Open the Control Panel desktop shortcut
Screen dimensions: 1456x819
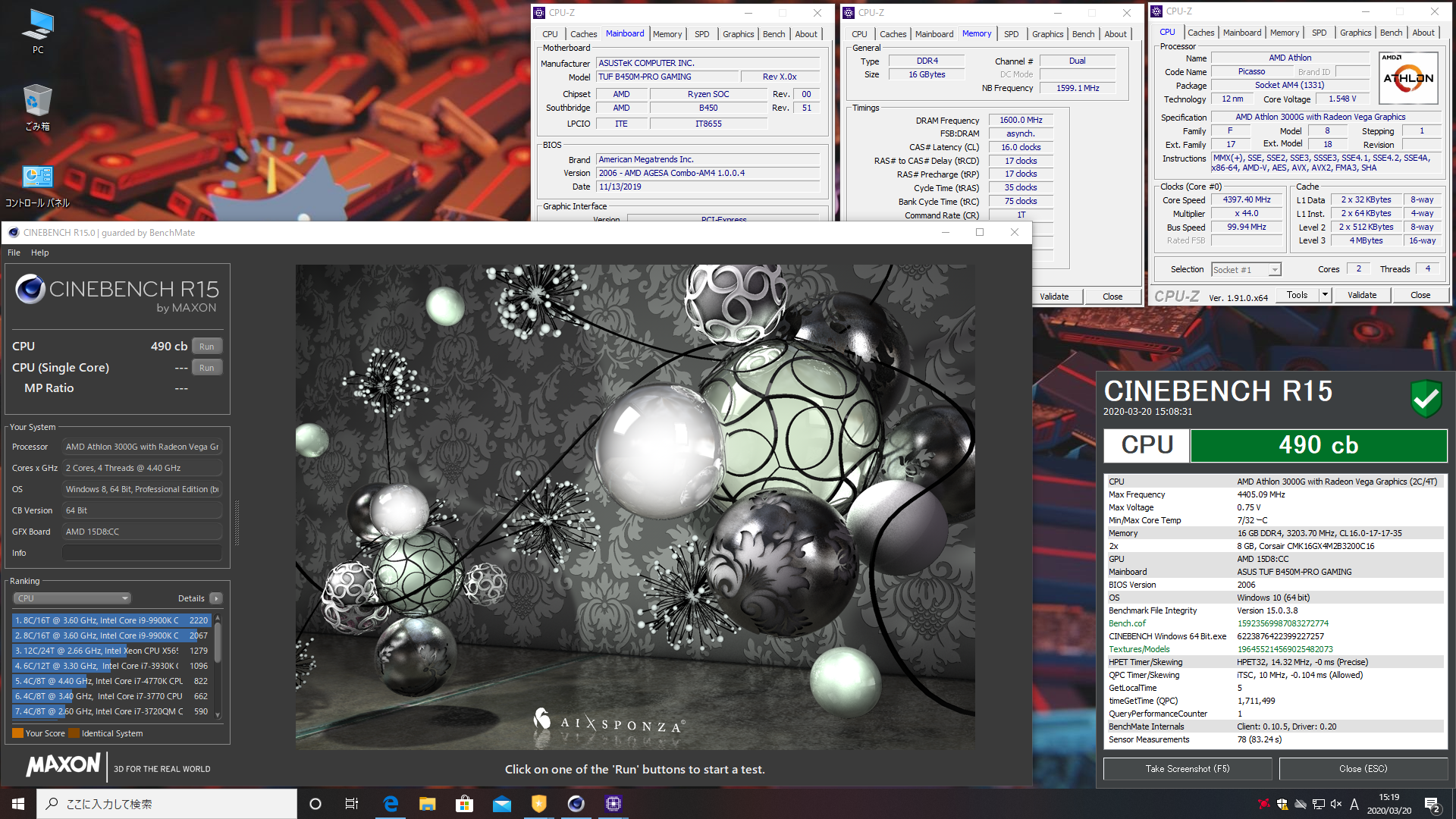click(x=38, y=187)
